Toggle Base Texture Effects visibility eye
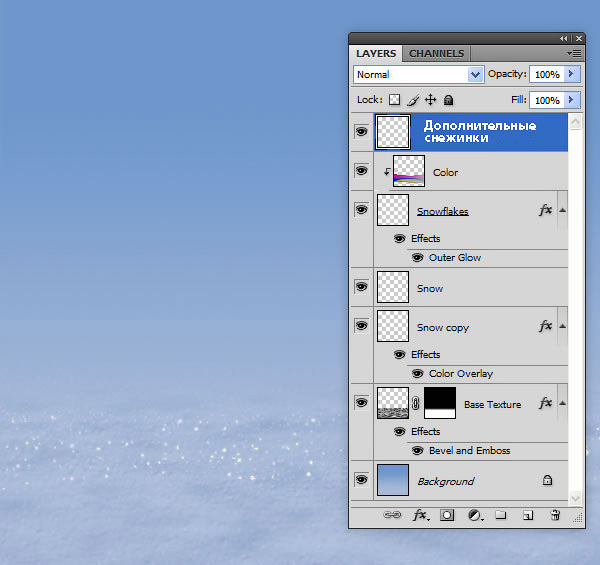This screenshot has height=565, width=600. tap(399, 431)
